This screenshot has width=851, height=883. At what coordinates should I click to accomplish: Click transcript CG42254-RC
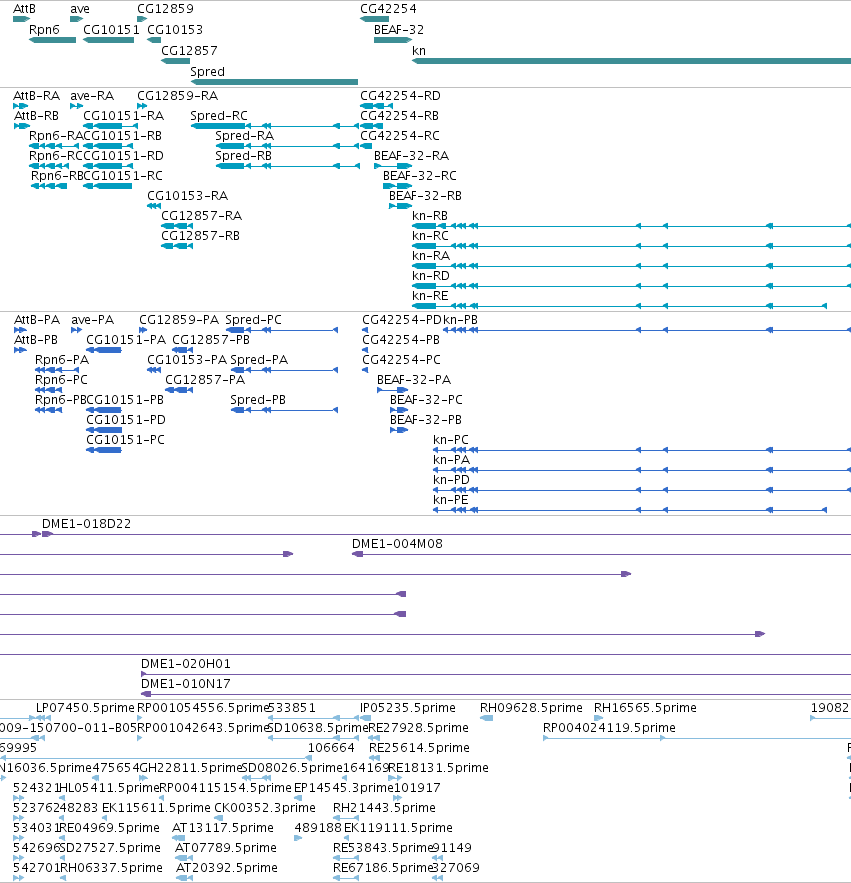364,146
